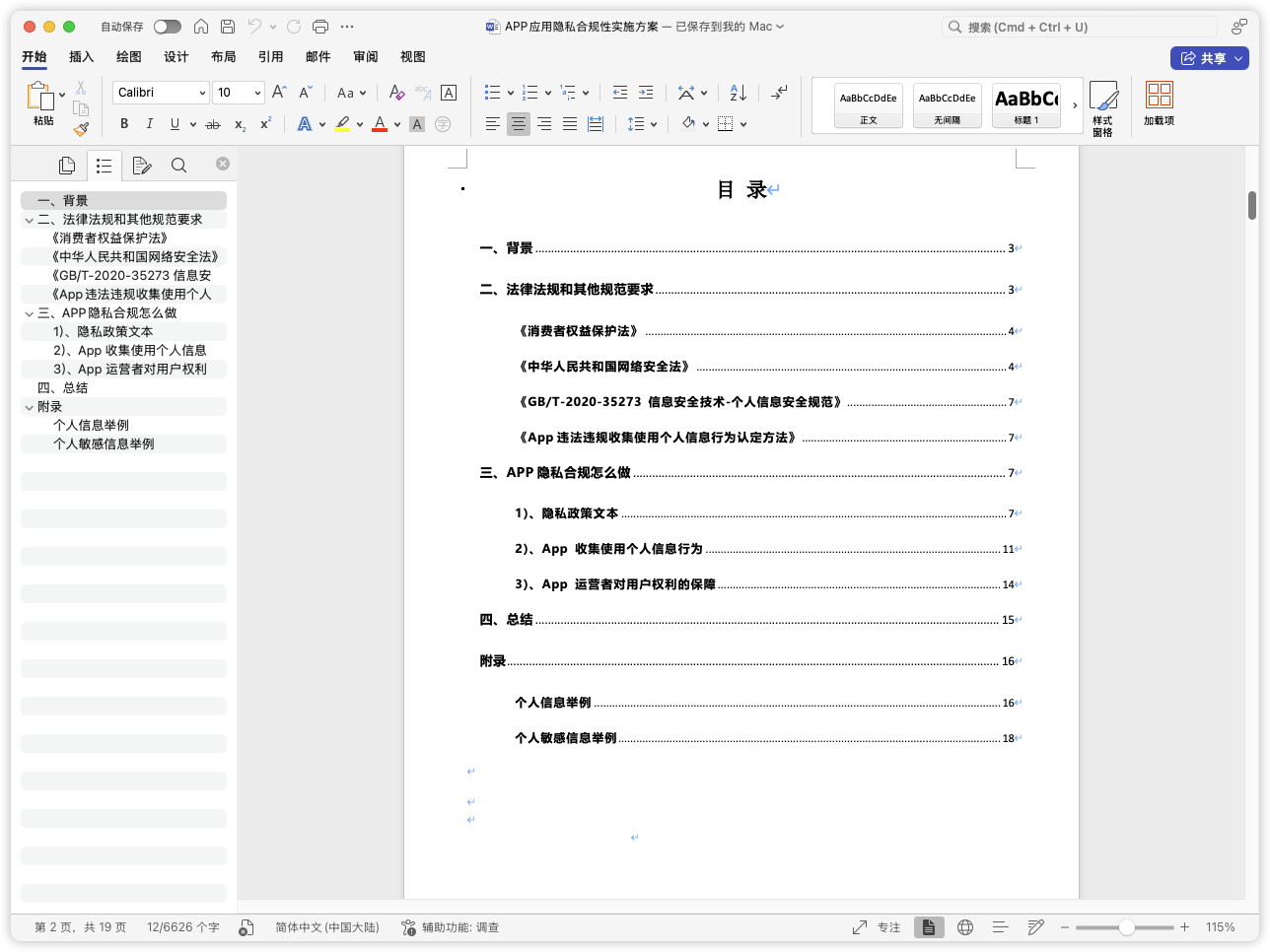Toggle bold formatting
1270x952 pixels.
click(x=123, y=123)
